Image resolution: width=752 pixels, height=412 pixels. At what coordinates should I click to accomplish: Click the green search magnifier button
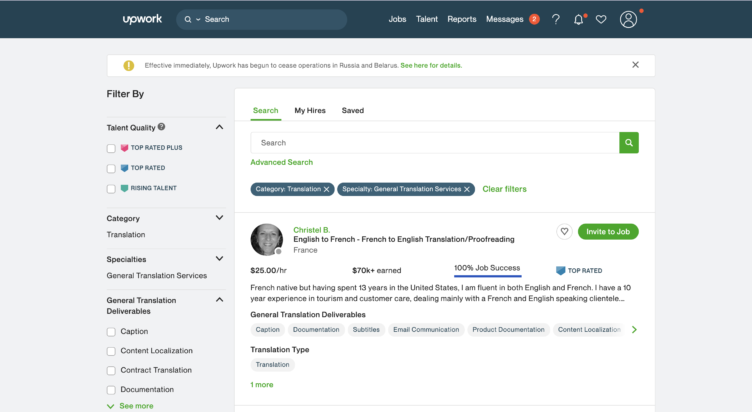click(x=628, y=143)
